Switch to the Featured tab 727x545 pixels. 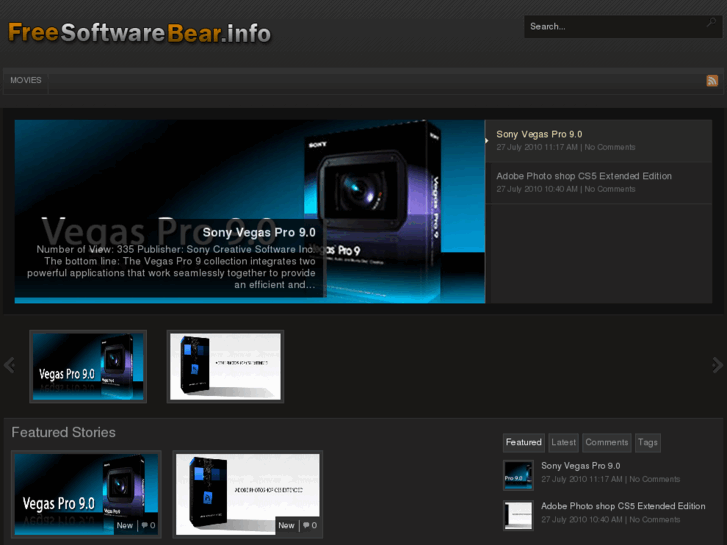pos(523,442)
